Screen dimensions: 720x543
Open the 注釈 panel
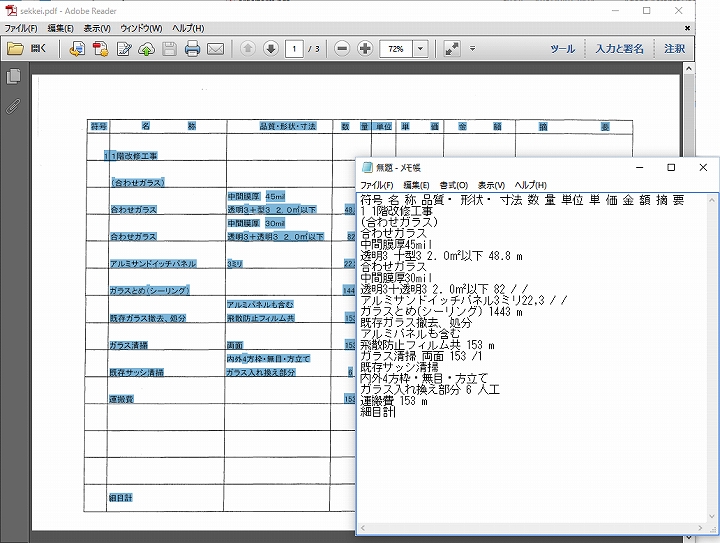pyautogui.click(x=675, y=49)
